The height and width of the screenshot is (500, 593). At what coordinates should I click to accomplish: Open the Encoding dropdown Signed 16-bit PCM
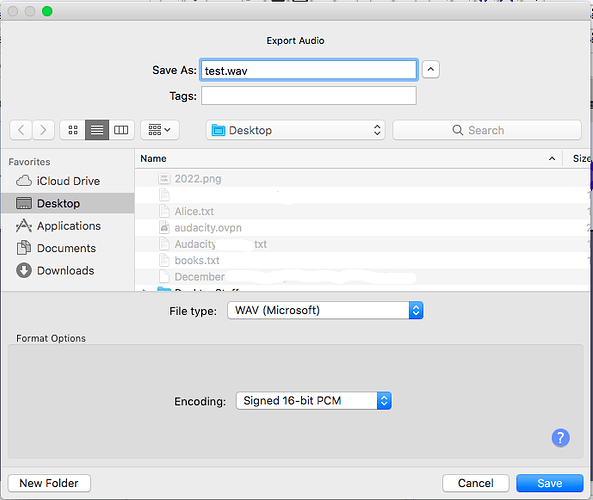[314, 401]
